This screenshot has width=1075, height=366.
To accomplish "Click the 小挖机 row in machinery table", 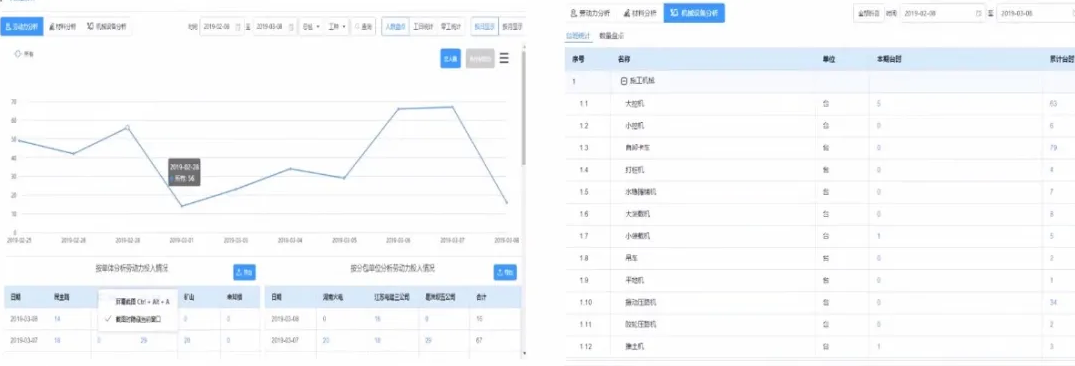I will click(x=821, y=125).
